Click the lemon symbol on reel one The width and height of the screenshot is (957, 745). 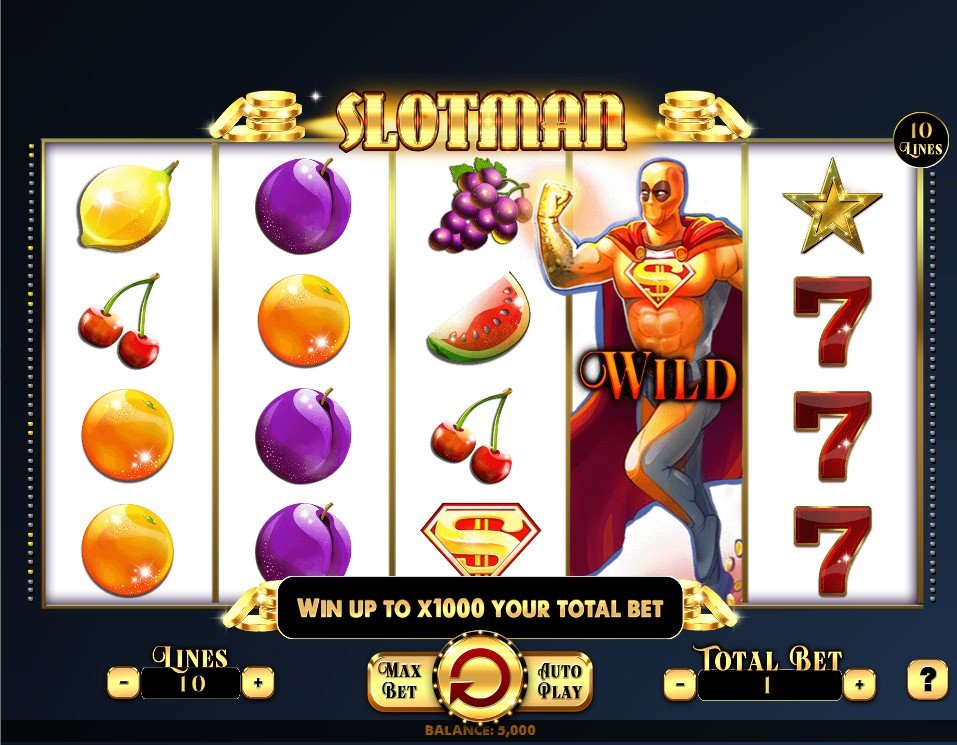[127, 206]
